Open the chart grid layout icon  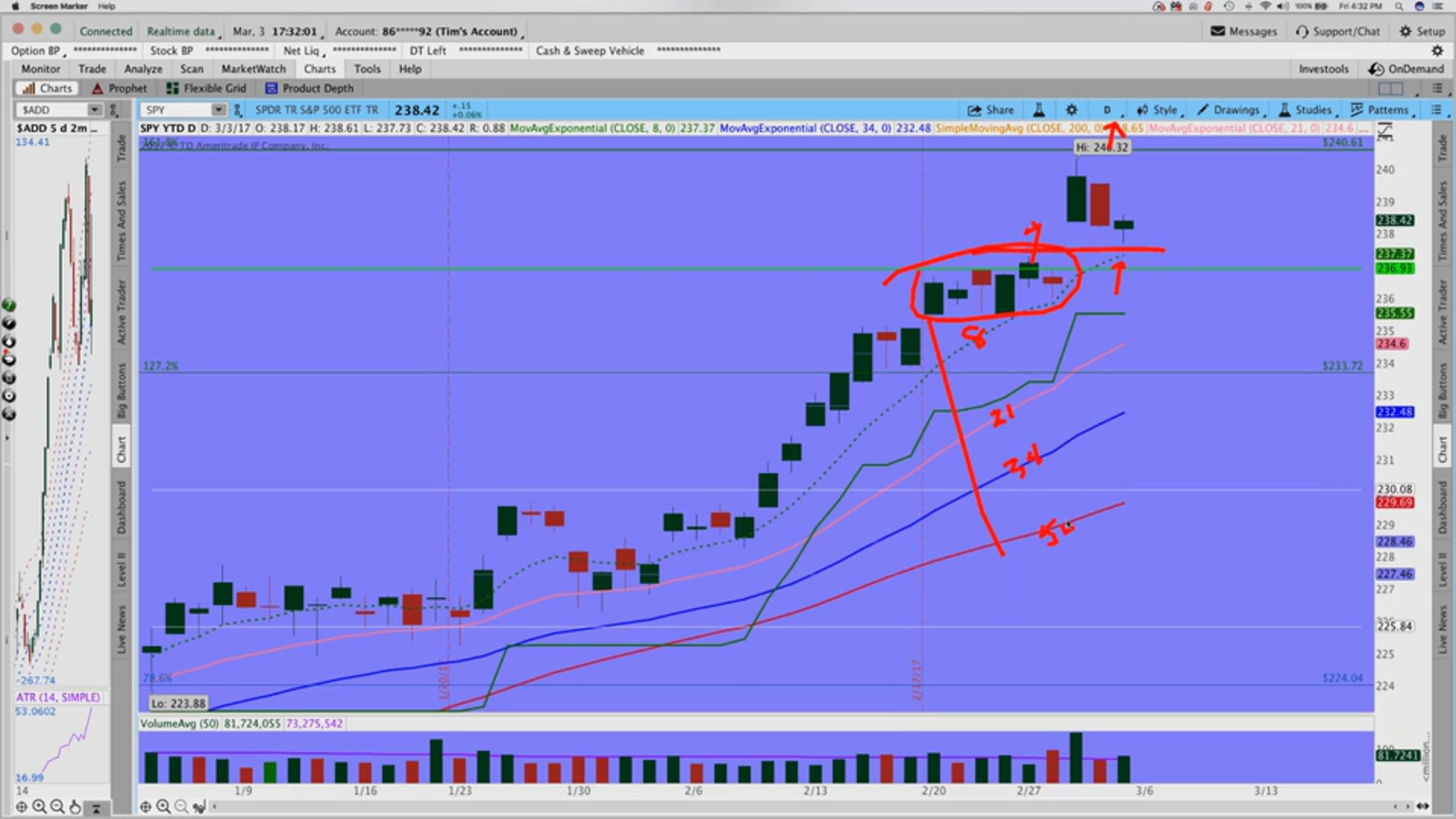1390,89
